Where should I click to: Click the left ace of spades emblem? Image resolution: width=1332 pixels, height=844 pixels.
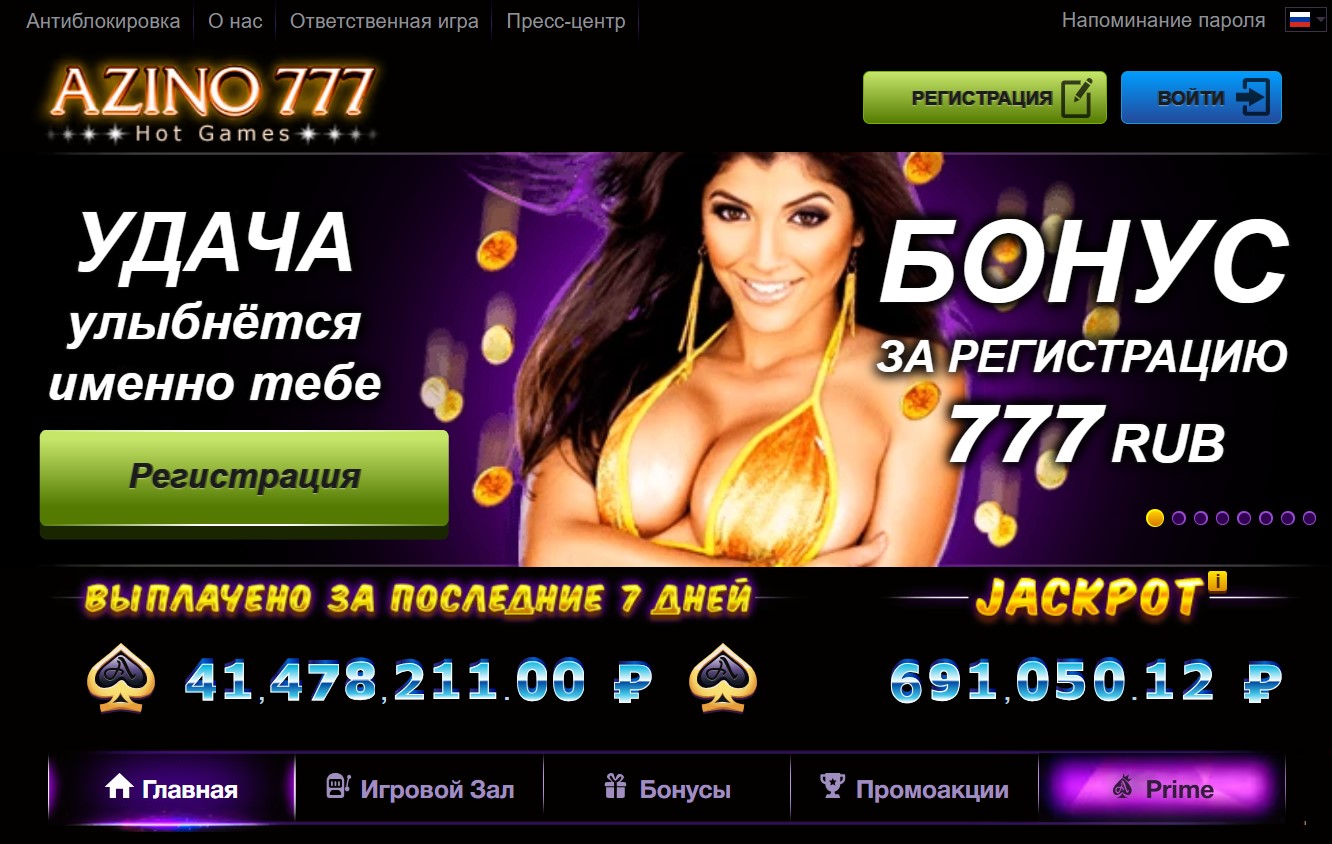pos(121,679)
